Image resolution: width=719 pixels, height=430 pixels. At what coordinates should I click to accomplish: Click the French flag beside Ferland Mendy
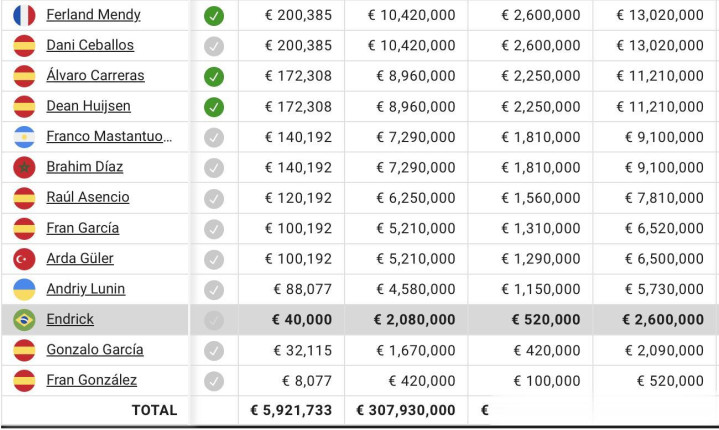coord(24,15)
